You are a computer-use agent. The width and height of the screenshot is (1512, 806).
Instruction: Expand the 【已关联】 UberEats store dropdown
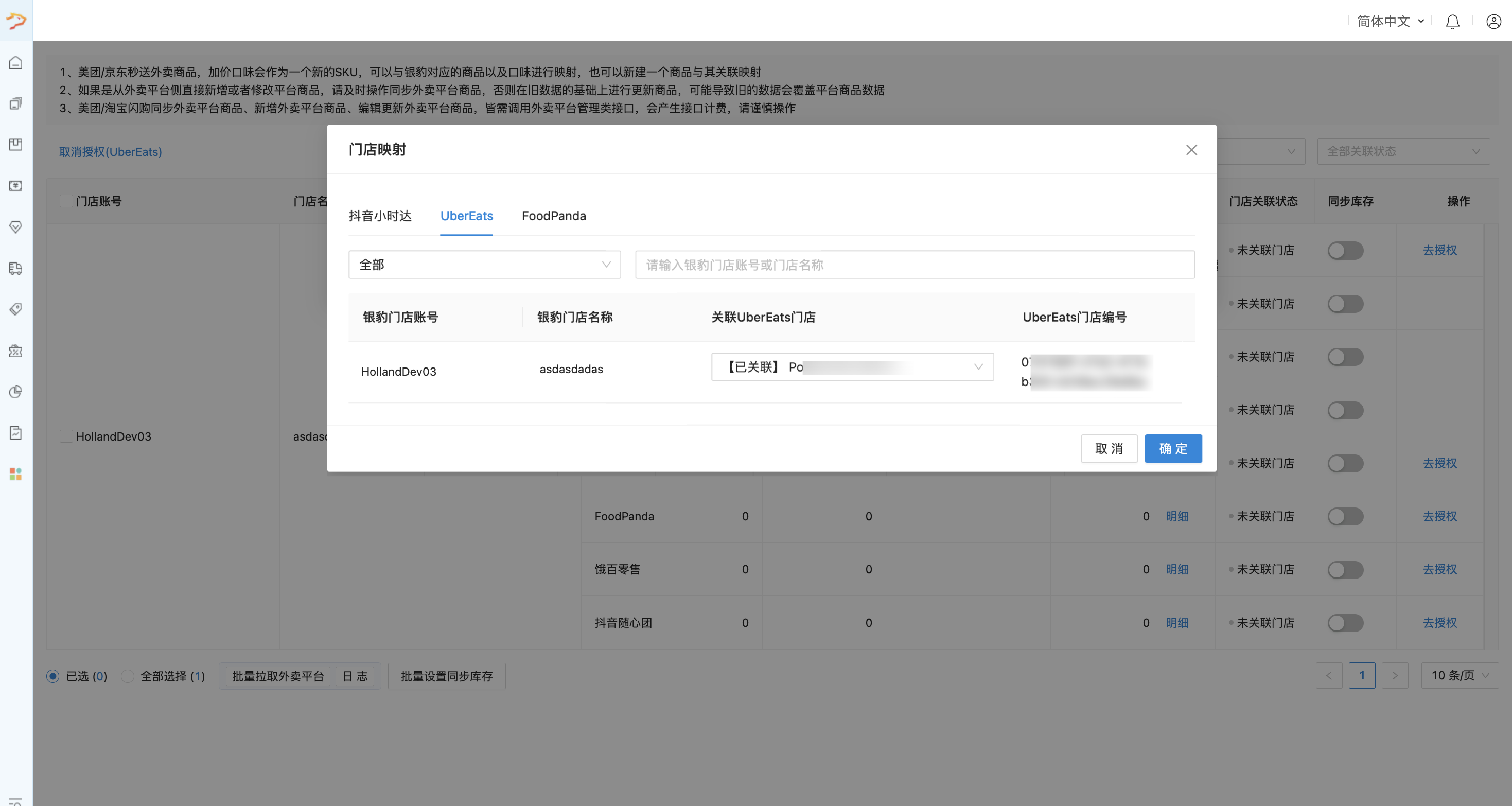pyautogui.click(x=852, y=367)
